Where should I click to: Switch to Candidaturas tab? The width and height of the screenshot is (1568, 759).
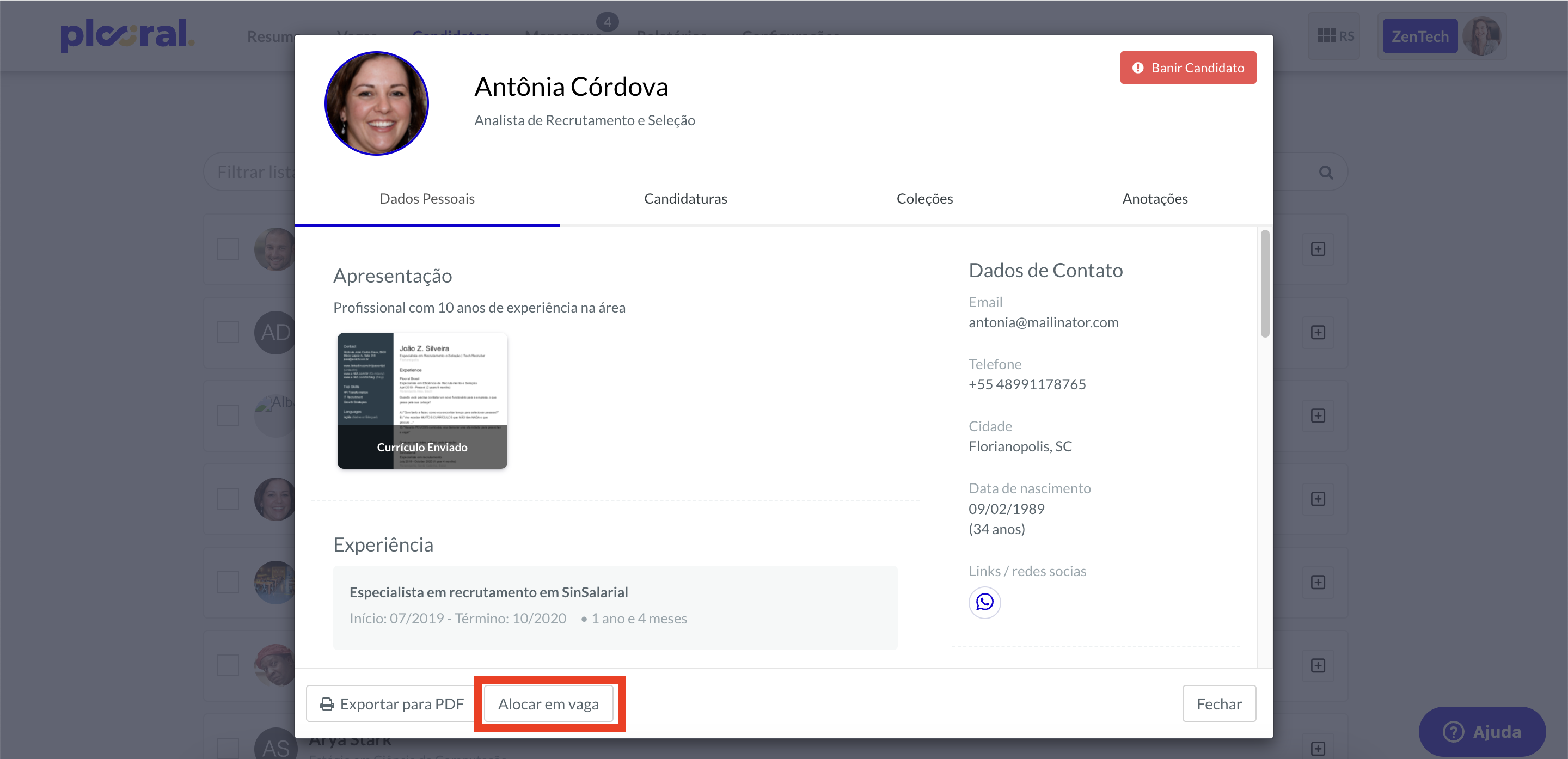(x=685, y=198)
